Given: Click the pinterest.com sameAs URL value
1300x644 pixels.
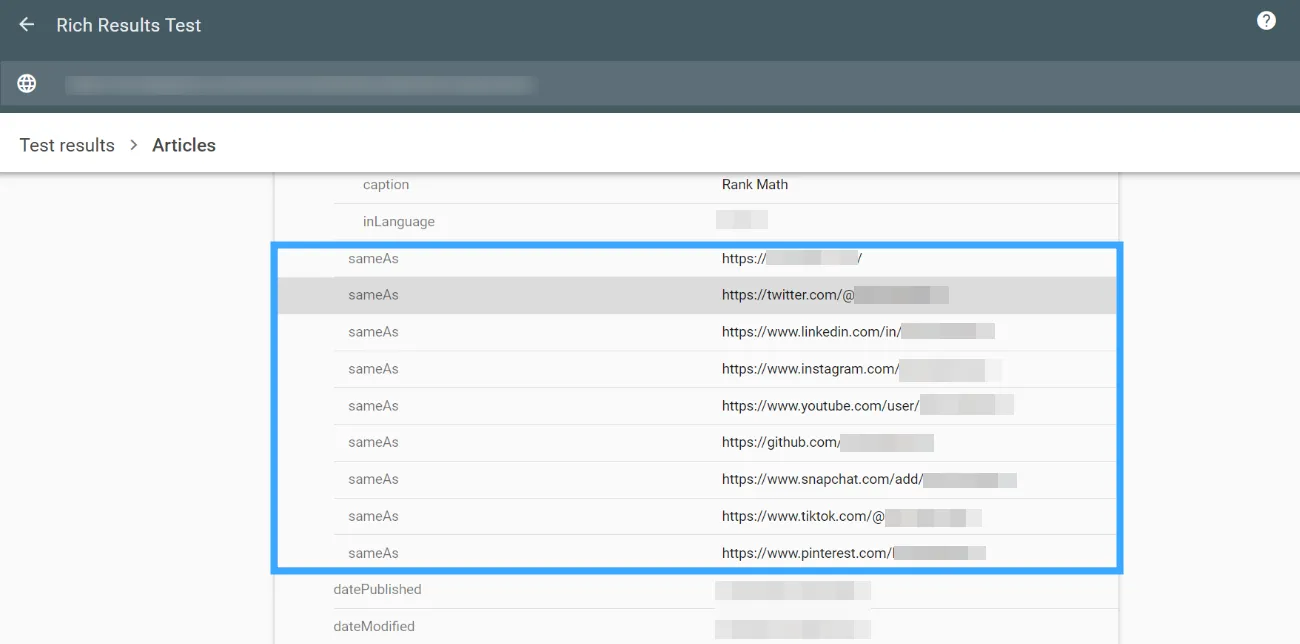Looking at the screenshot, I should coord(854,553).
